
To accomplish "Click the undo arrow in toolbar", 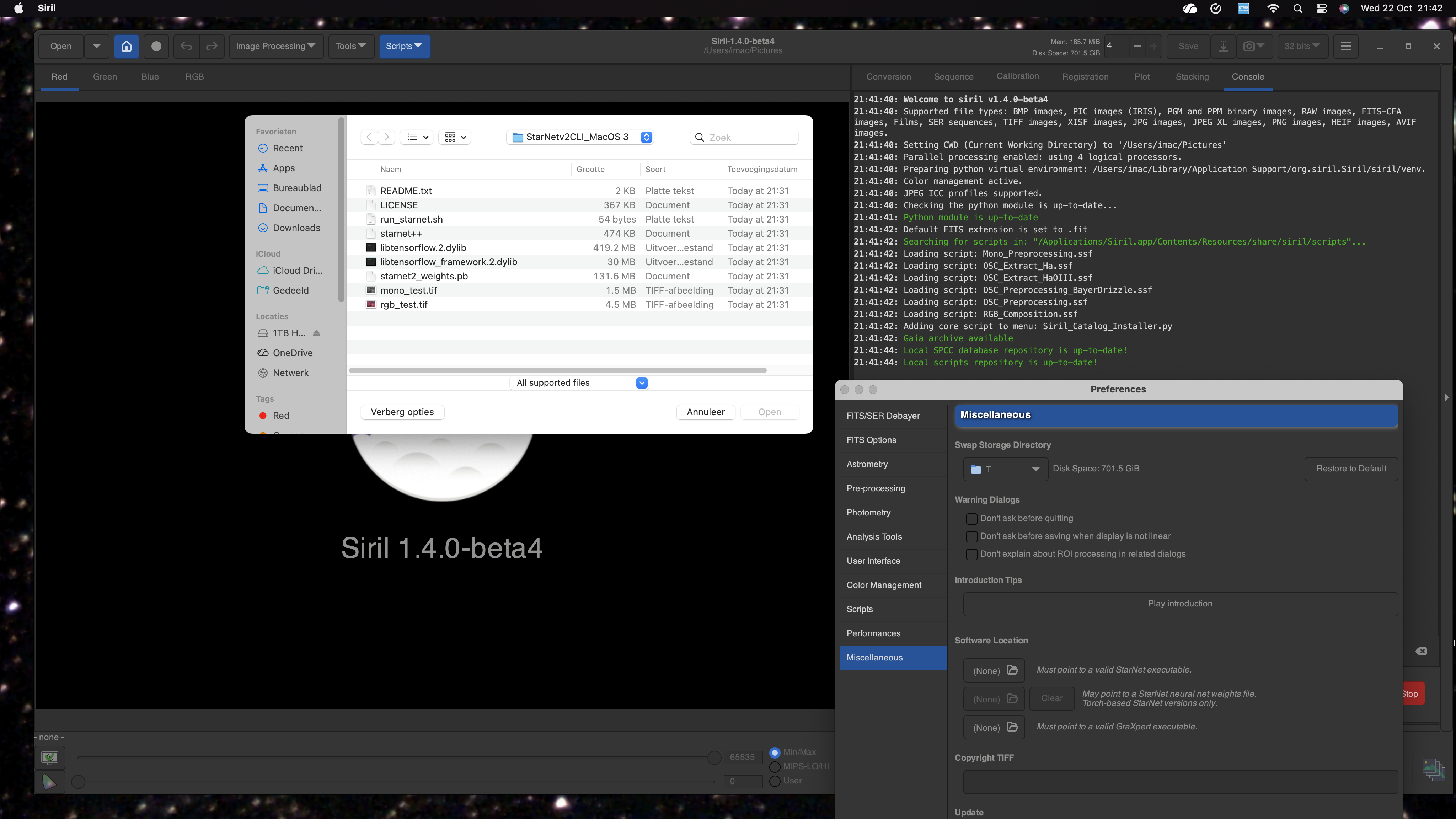I will [x=187, y=46].
